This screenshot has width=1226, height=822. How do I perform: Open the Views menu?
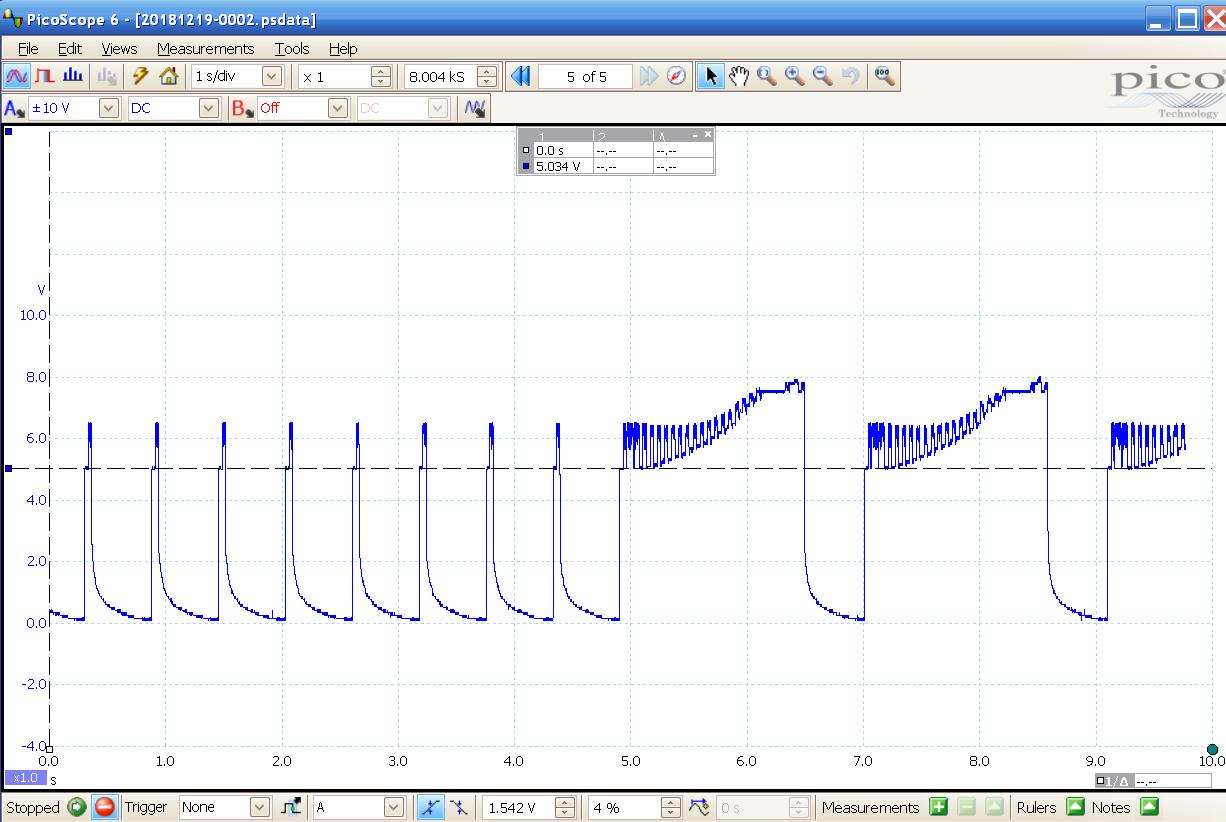tap(119, 48)
